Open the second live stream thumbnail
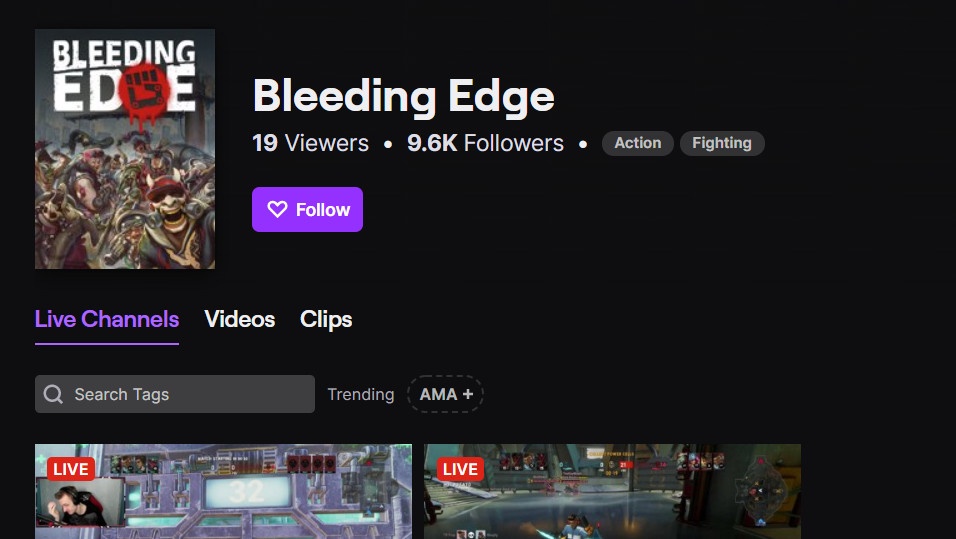Viewport: 956px width, 539px height. [612, 491]
